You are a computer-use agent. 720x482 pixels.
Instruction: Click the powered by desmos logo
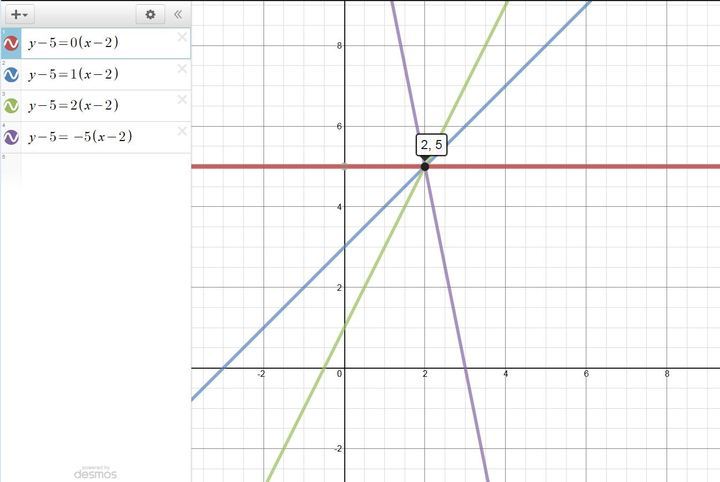(x=95, y=471)
